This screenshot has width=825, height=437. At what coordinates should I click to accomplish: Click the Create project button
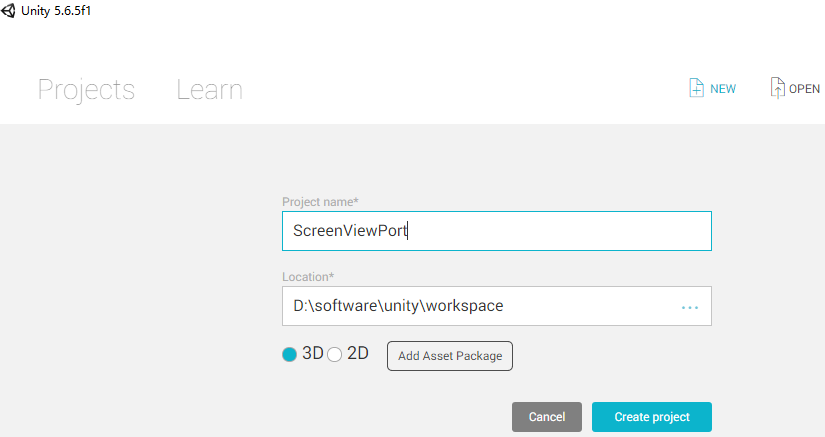(x=652, y=417)
